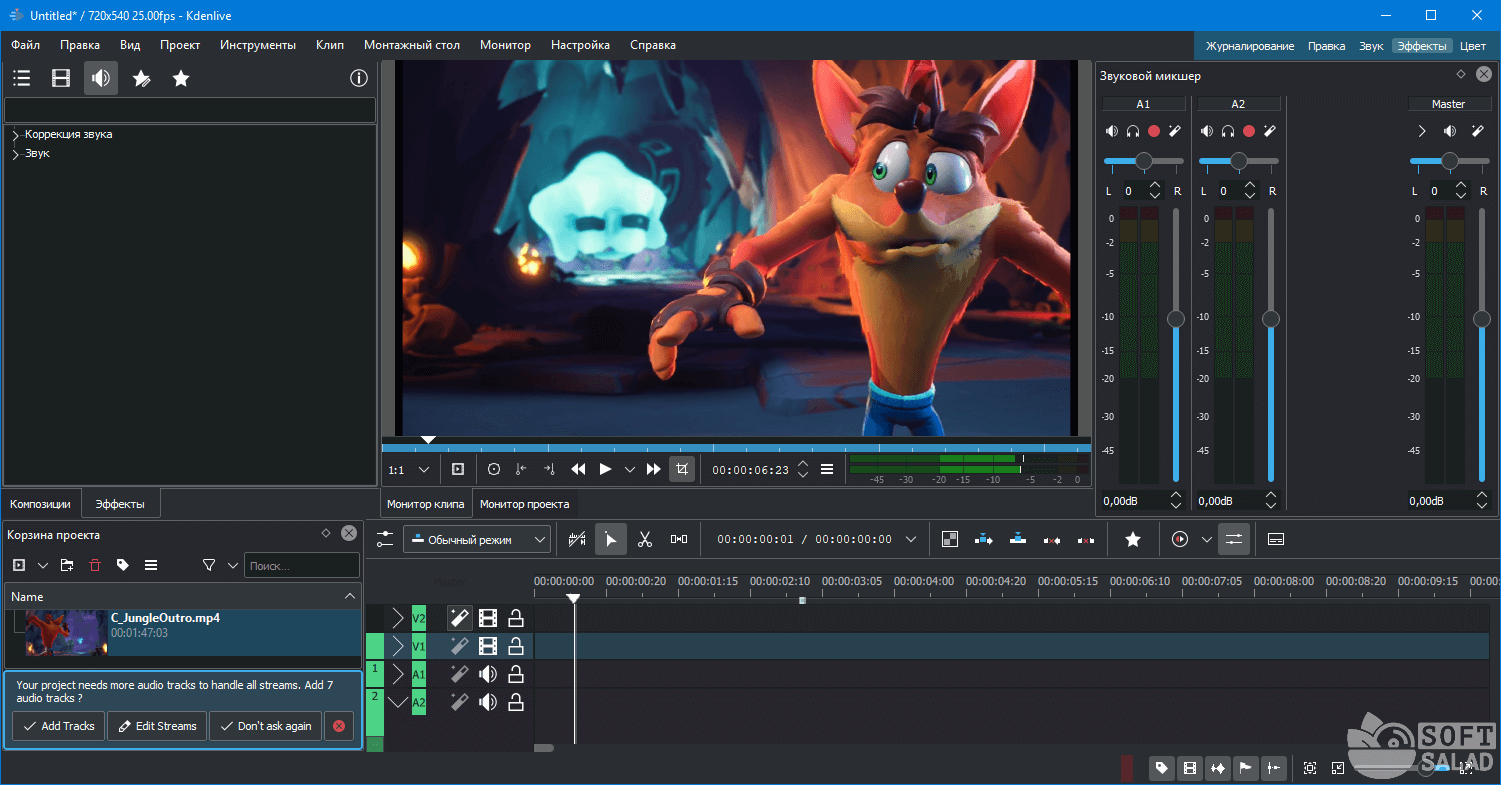The image size is (1501, 785).
Task: Open the Монтажный стол menu
Action: coord(412,45)
